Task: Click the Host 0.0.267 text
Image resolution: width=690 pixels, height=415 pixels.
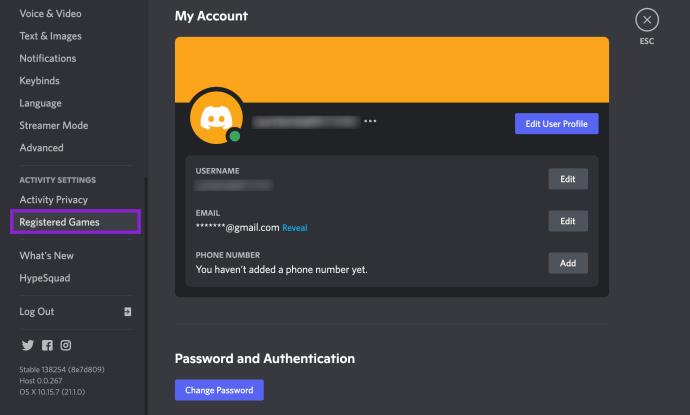Action: tap(41, 381)
